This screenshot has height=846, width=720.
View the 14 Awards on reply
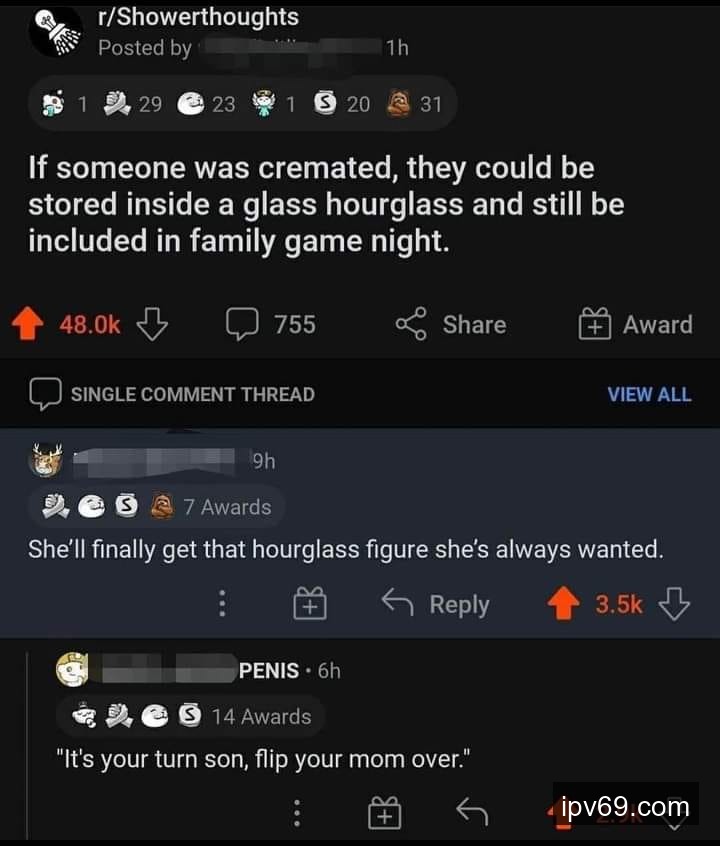pyautogui.click(x=190, y=716)
